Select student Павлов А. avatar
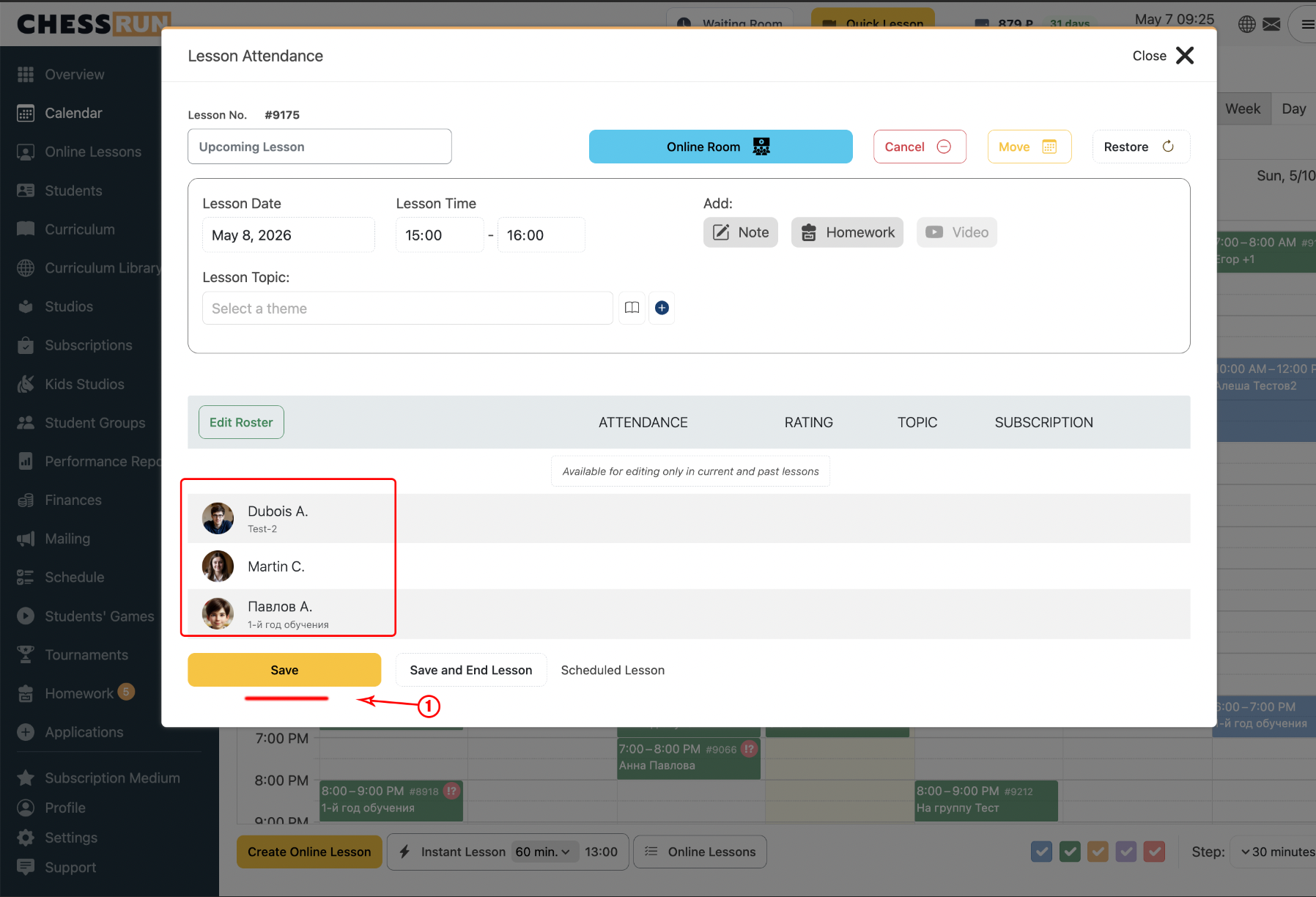Screen dimensions: 1316x897 click(x=218, y=614)
